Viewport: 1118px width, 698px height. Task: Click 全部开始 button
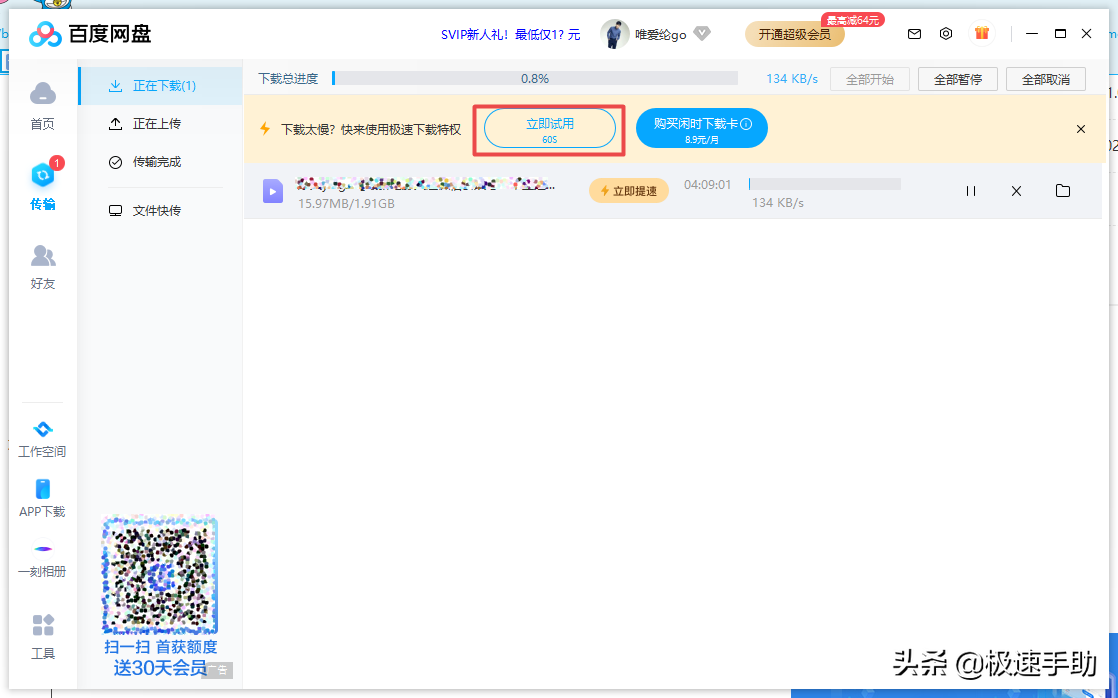[870, 79]
